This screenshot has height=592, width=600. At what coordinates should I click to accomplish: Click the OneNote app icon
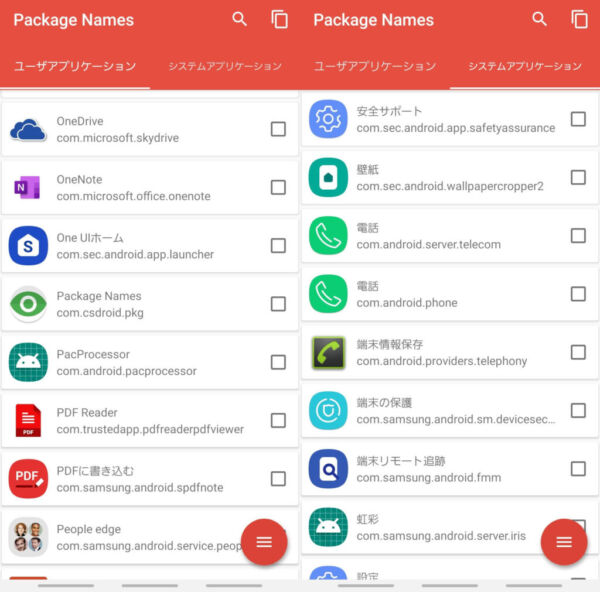click(28, 188)
